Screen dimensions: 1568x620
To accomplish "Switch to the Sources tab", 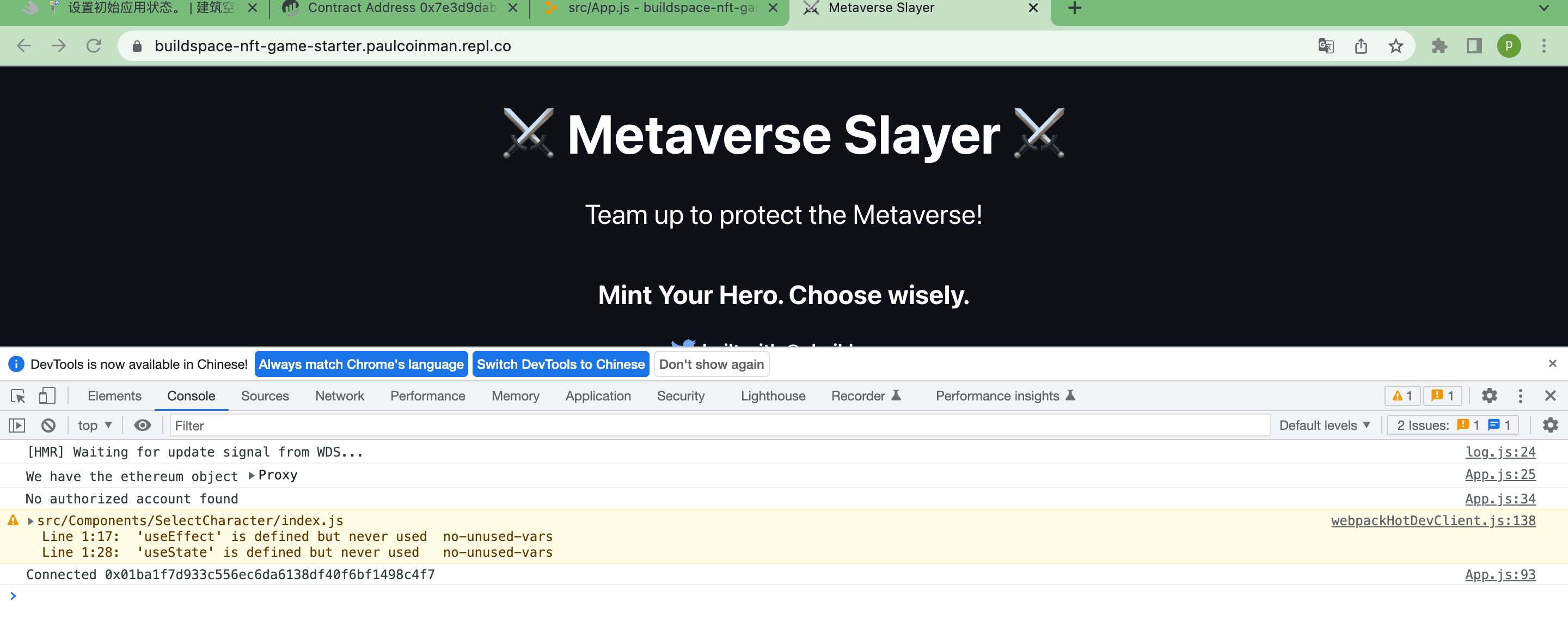I will (x=265, y=396).
